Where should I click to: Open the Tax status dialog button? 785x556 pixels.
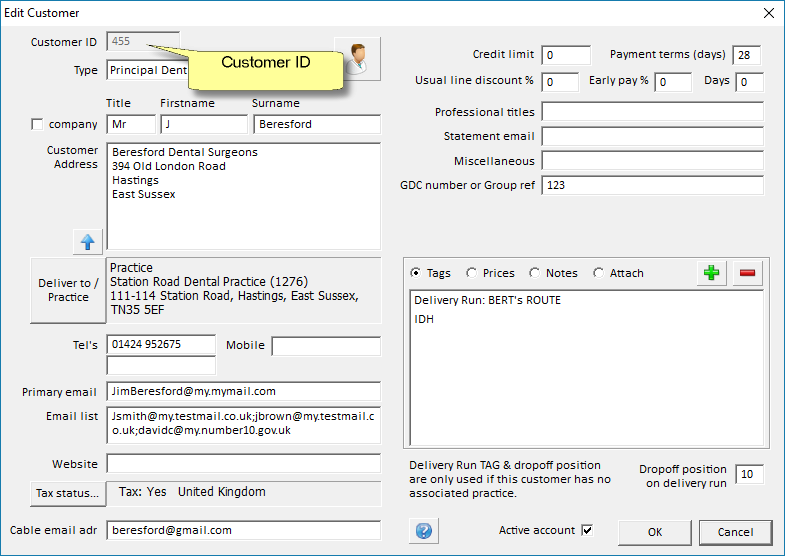pos(67,493)
